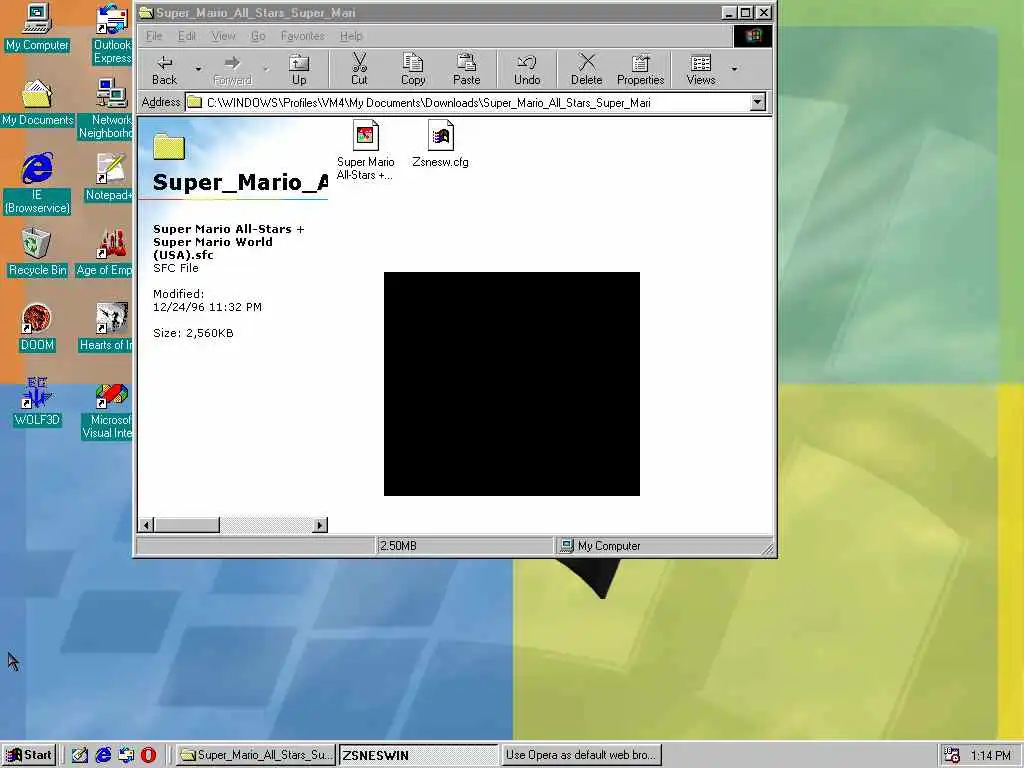The image size is (1024, 768).
Task: Click the Task Scheduler tray icon
Action: (952, 755)
